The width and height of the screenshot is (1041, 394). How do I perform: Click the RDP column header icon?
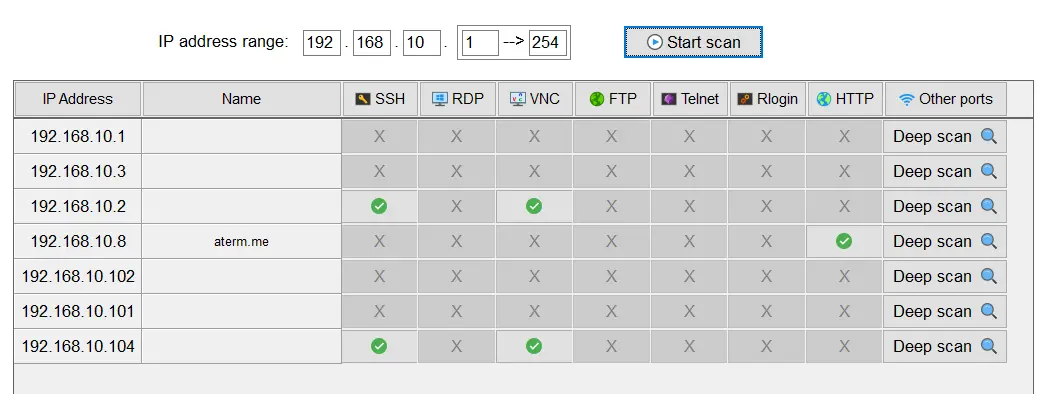[440, 99]
